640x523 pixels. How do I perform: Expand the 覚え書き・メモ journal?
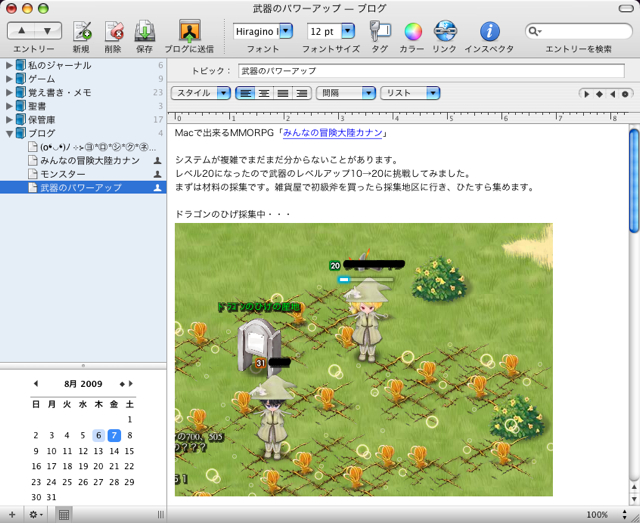point(9,93)
